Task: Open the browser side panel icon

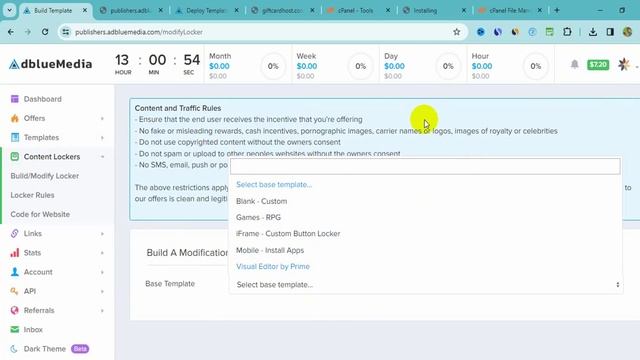Action: coord(610,32)
